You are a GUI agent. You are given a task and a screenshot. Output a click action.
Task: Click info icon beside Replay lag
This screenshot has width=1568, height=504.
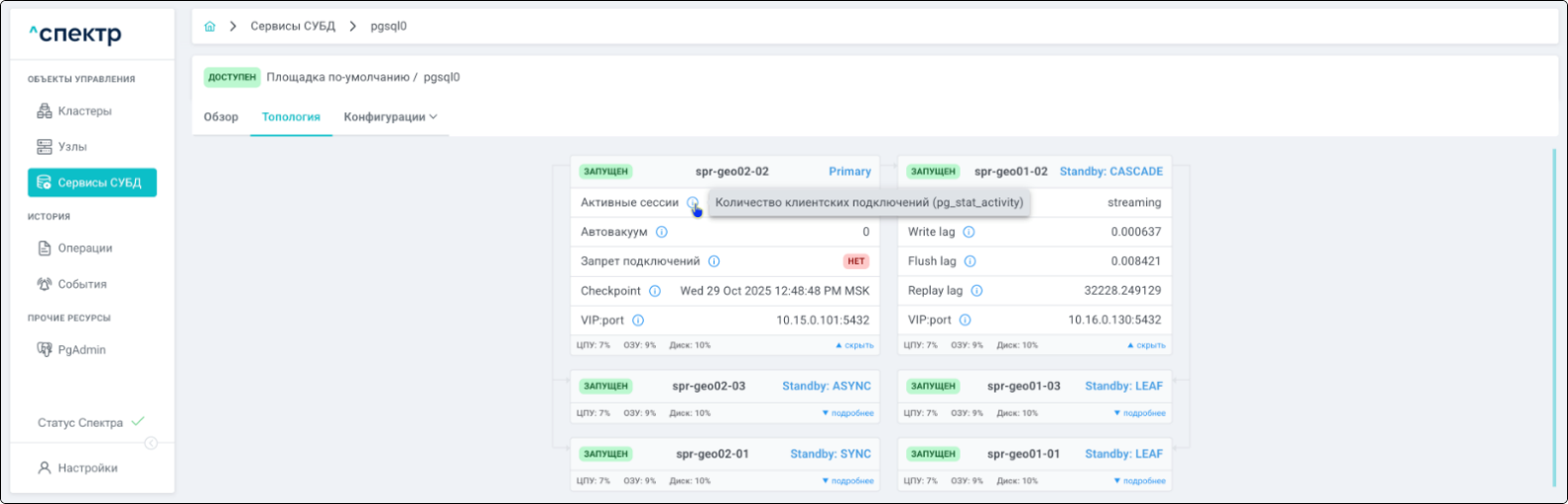pyautogui.click(x=977, y=292)
